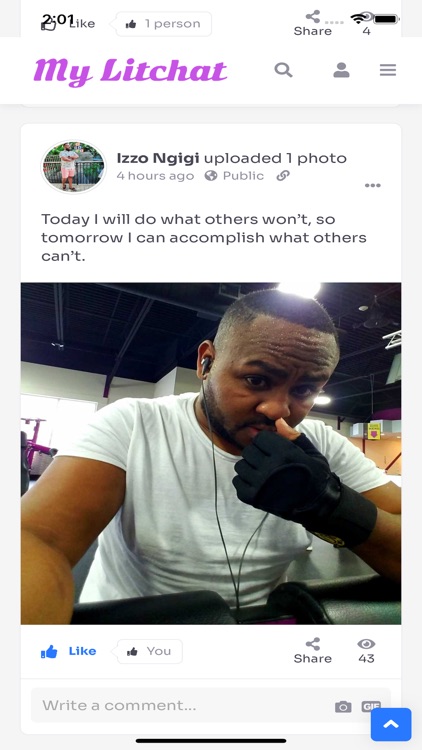Toggle Like on Izzo Ngigi's post
Screen dimensions: 422x750
coord(68,651)
